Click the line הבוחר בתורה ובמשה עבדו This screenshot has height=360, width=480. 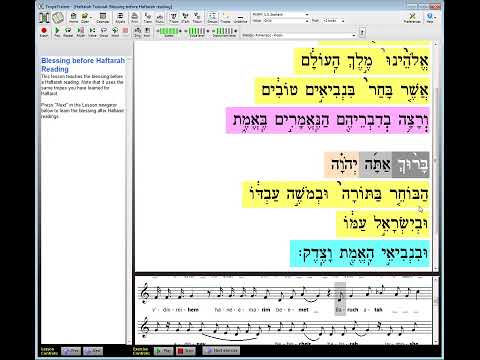[x=336, y=194]
